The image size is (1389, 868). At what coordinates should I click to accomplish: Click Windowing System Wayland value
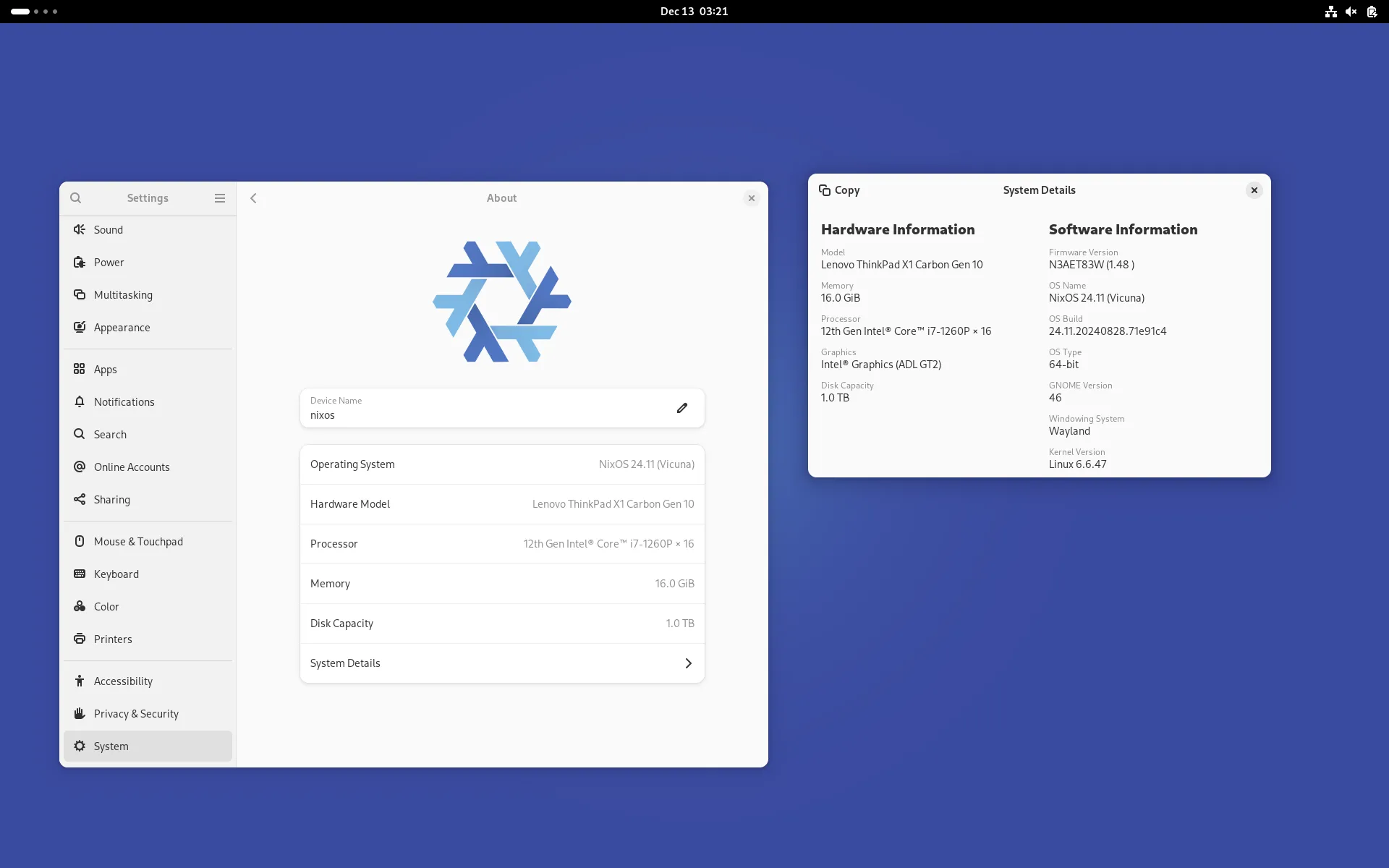[x=1069, y=431]
